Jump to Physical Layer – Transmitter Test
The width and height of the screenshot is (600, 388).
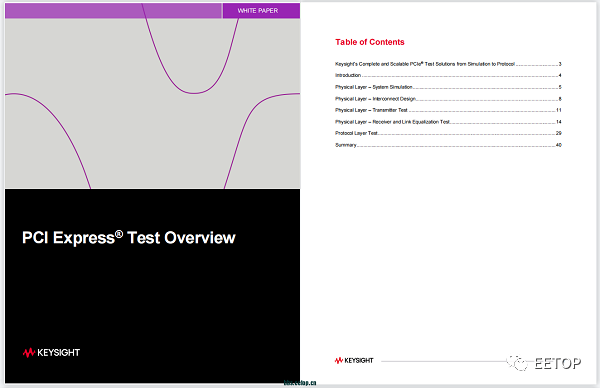click(448, 110)
